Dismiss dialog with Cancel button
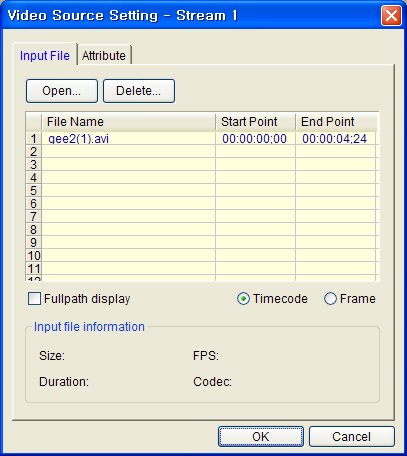The height and width of the screenshot is (456, 407). pyautogui.click(x=352, y=436)
